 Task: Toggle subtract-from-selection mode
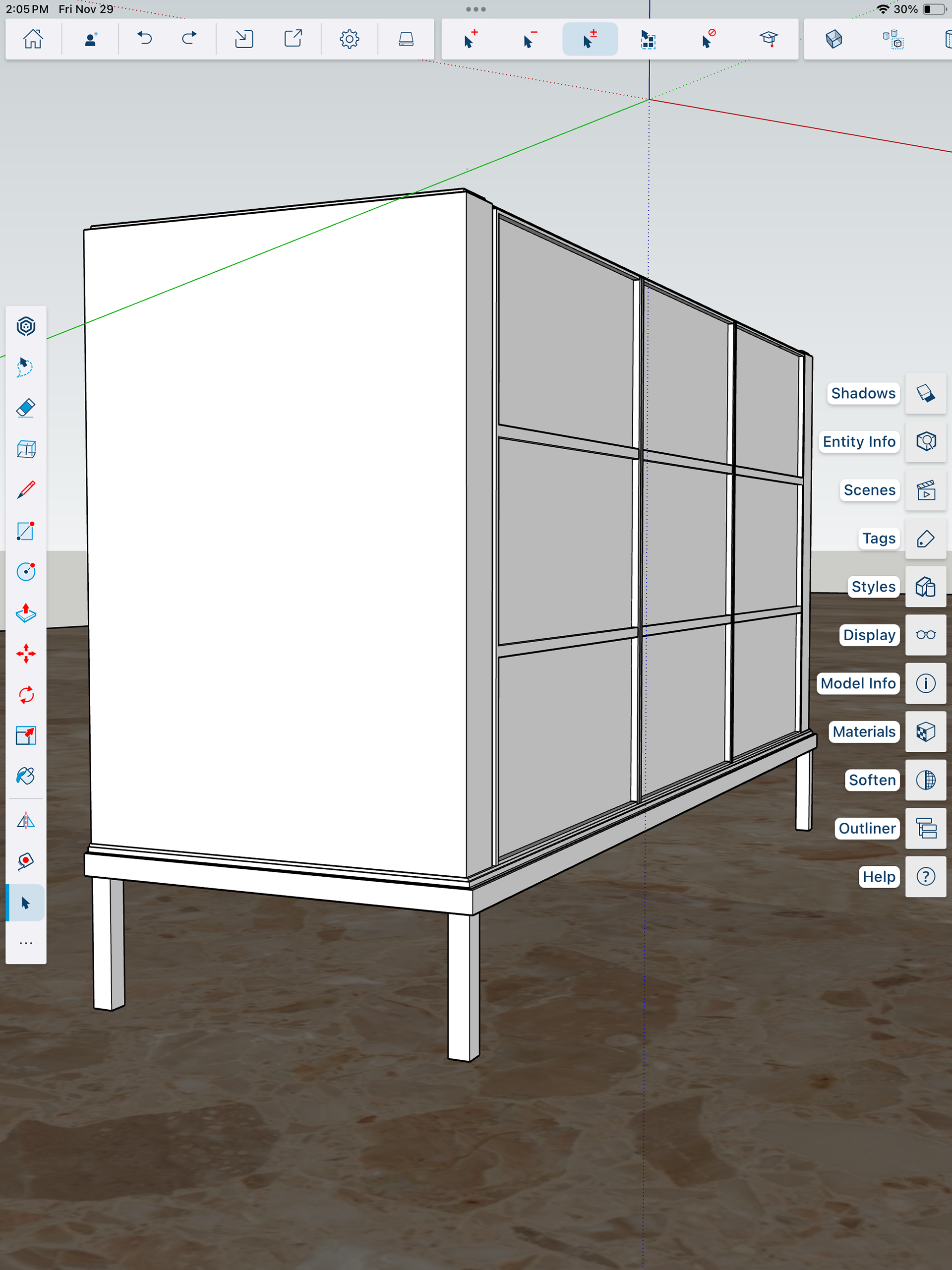tap(530, 39)
